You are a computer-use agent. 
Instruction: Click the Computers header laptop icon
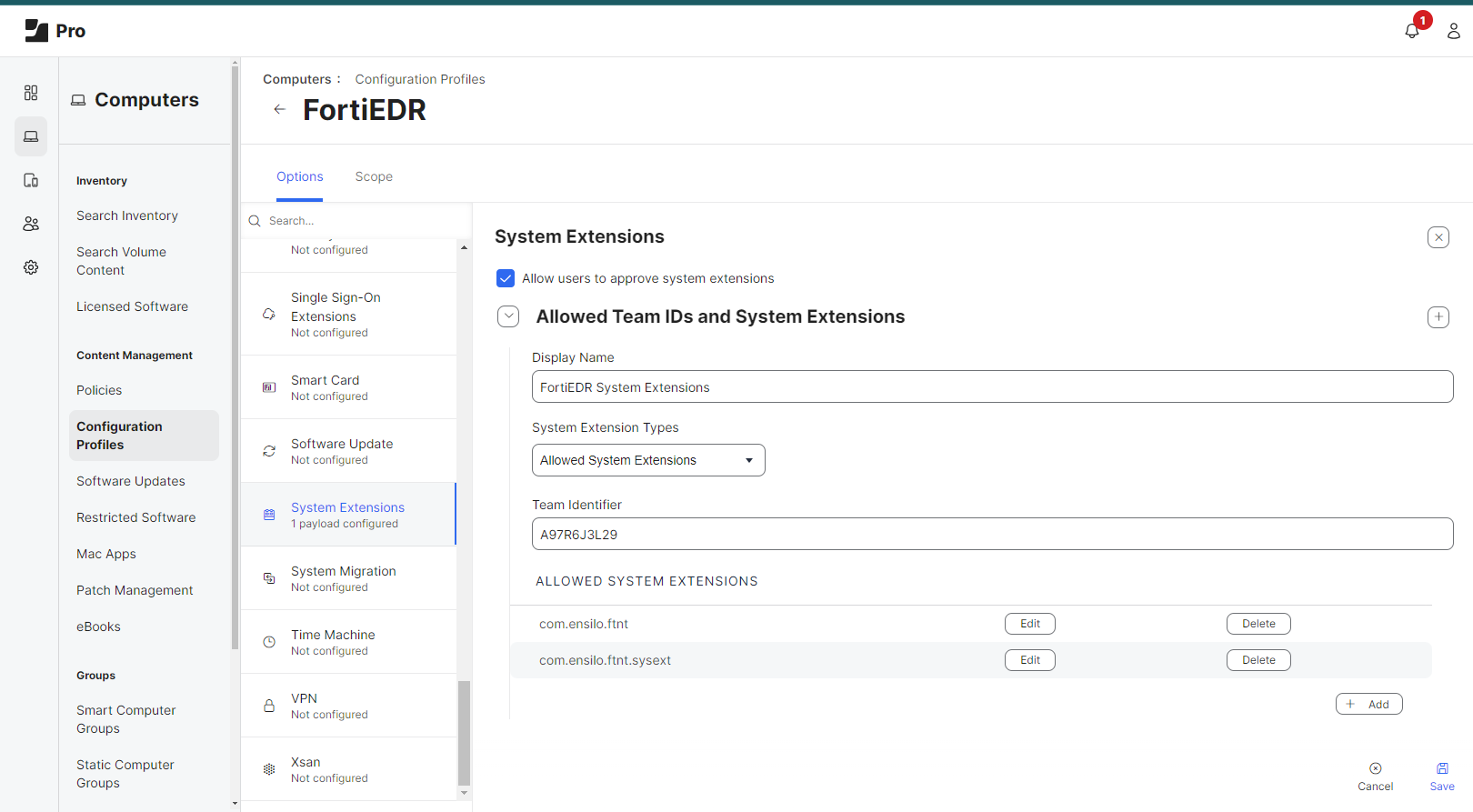pos(79,100)
